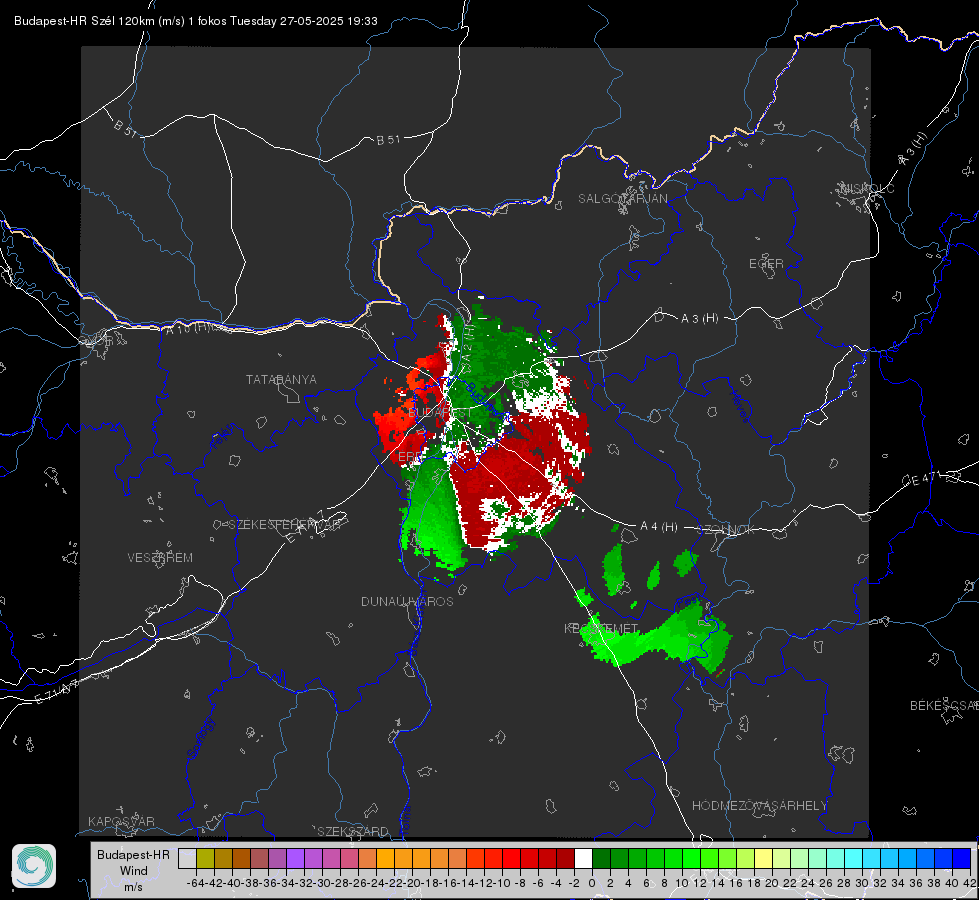Screen dimensions: 979x900
Task: Click the SZEKSZÁRD city label
Action: click(x=353, y=831)
